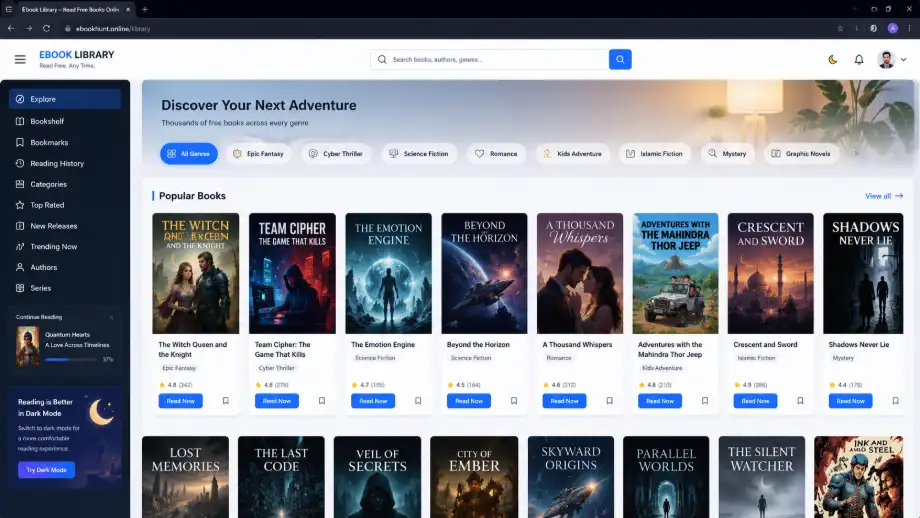The width and height of the screenshot is (920, 518).
Task: Select the Kids Adventure genre chip
Action: (572, 154)
